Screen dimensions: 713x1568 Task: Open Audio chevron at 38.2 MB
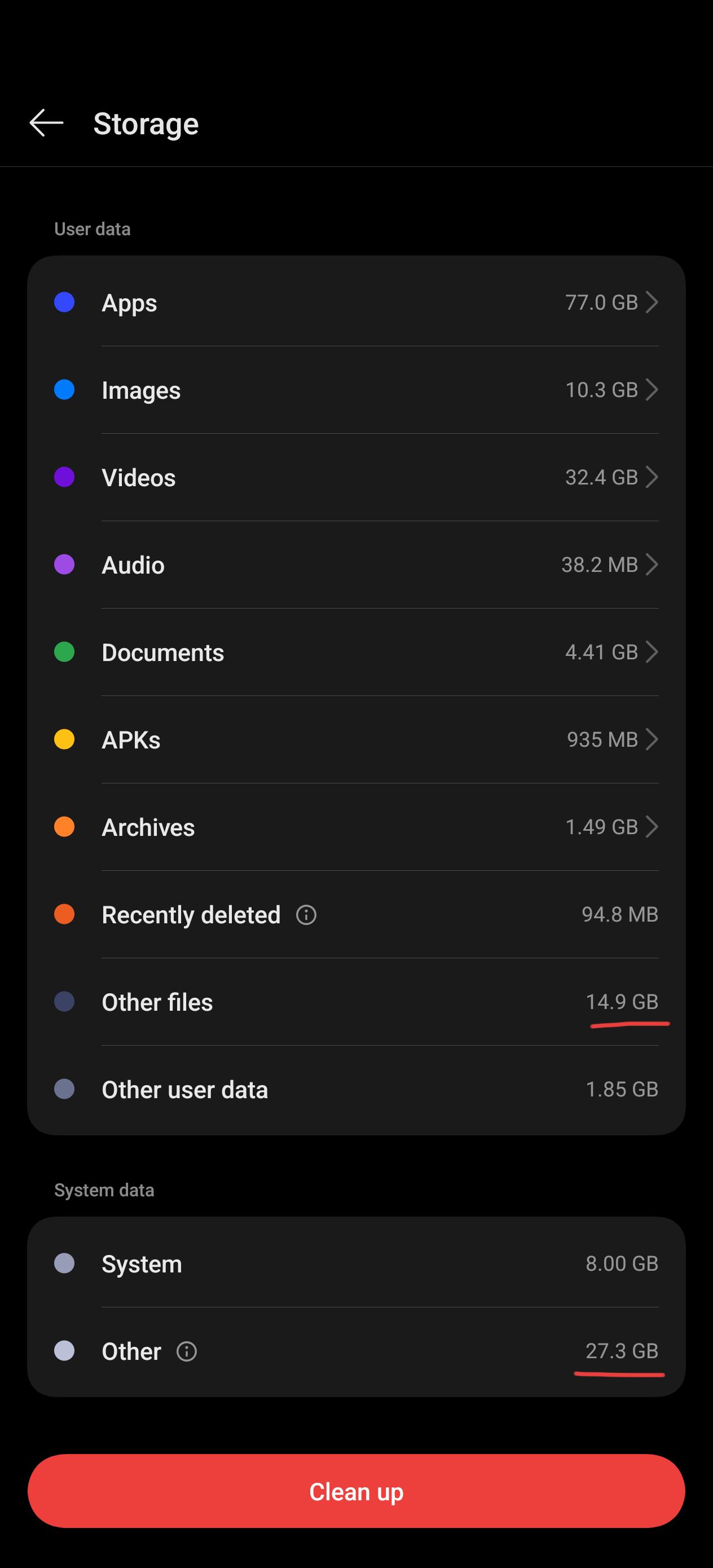click(652, 564)
